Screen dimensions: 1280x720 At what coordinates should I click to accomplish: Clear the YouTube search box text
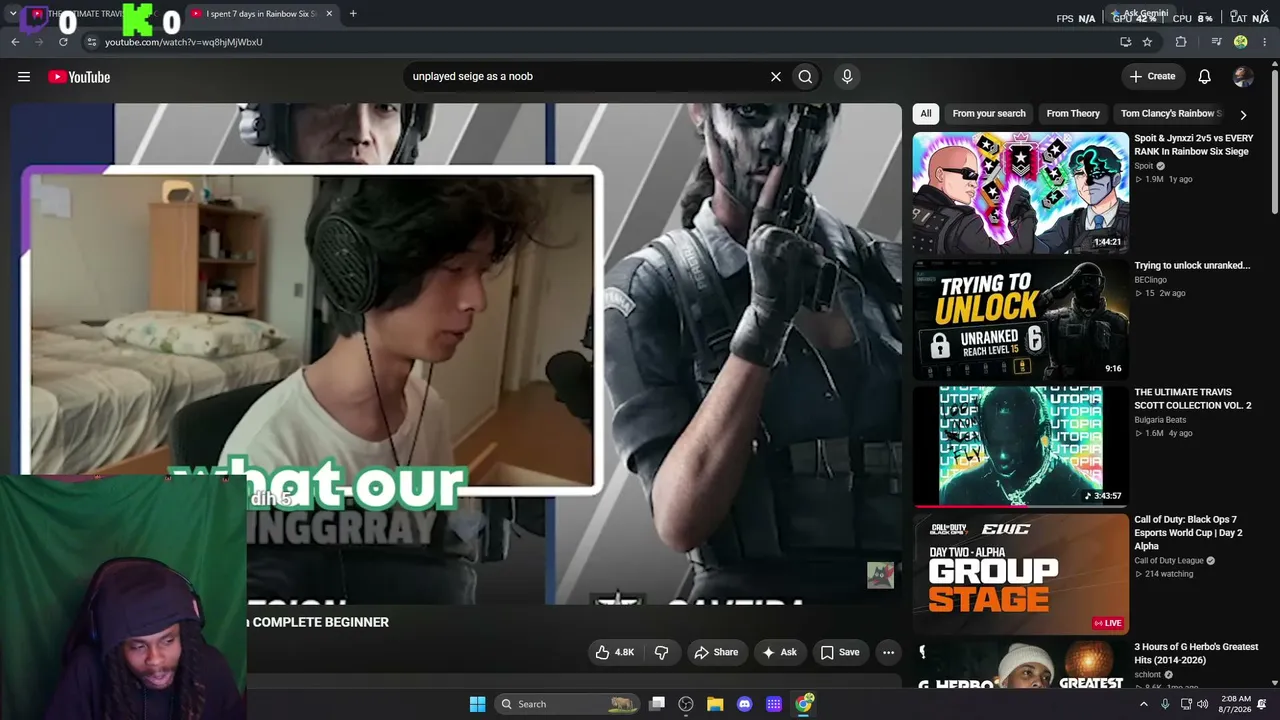click(x=775, y=77)
